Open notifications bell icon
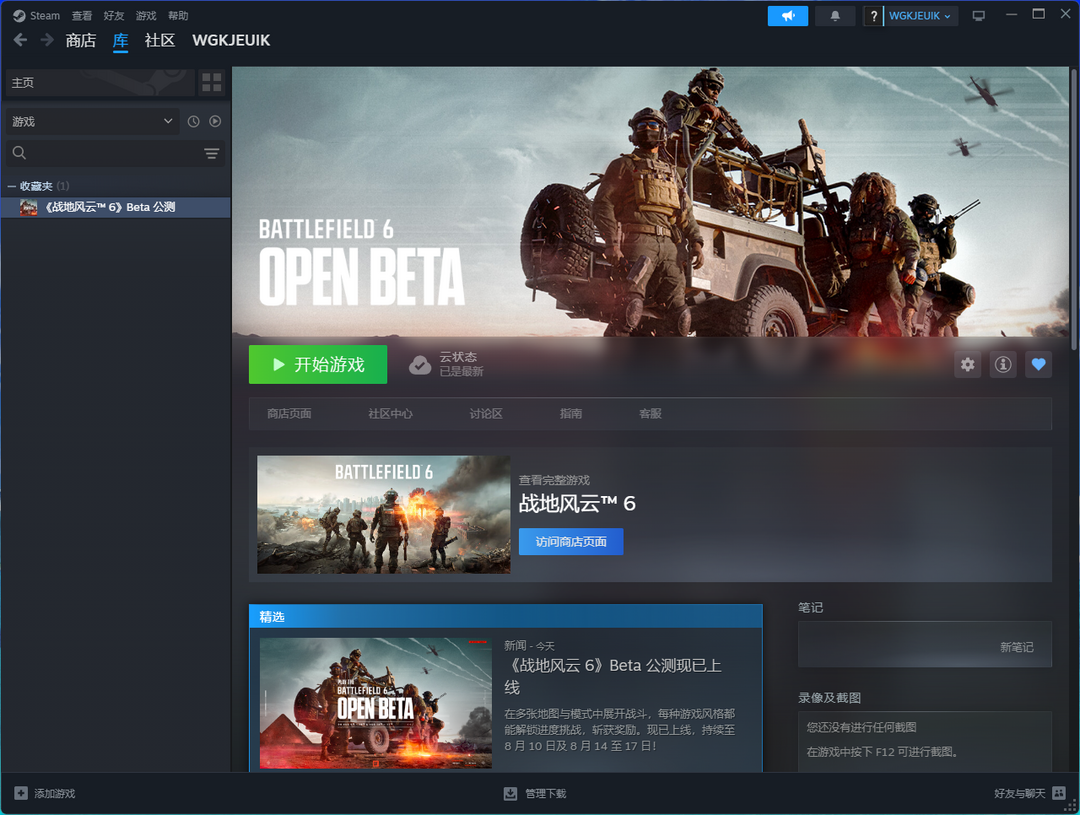1080x815 pixels. coord(835,15)
